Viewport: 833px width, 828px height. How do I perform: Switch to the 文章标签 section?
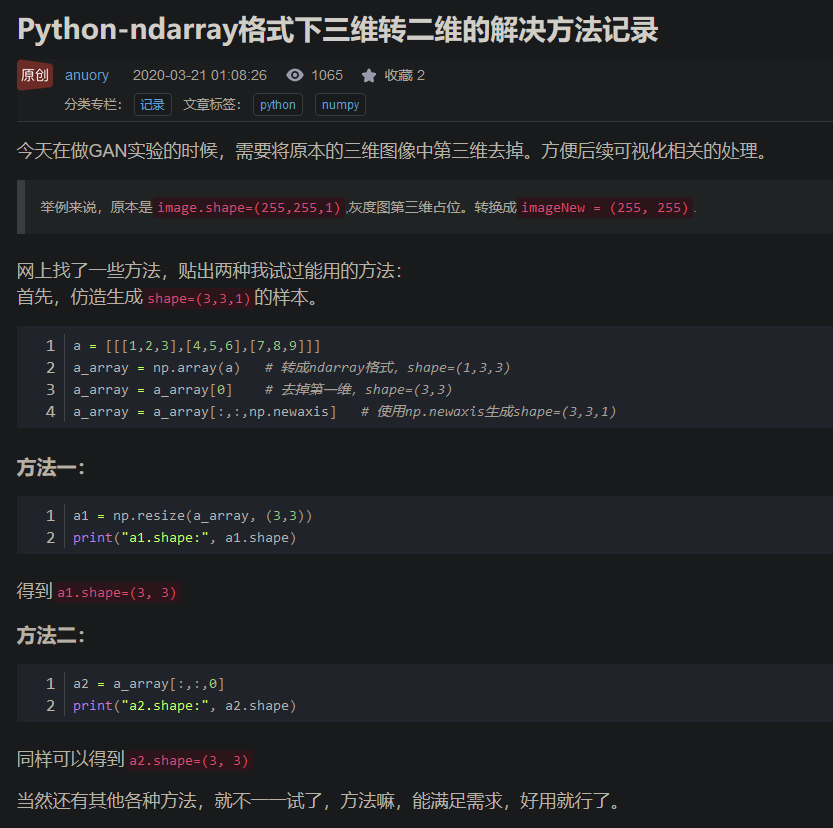coord(211,104)
